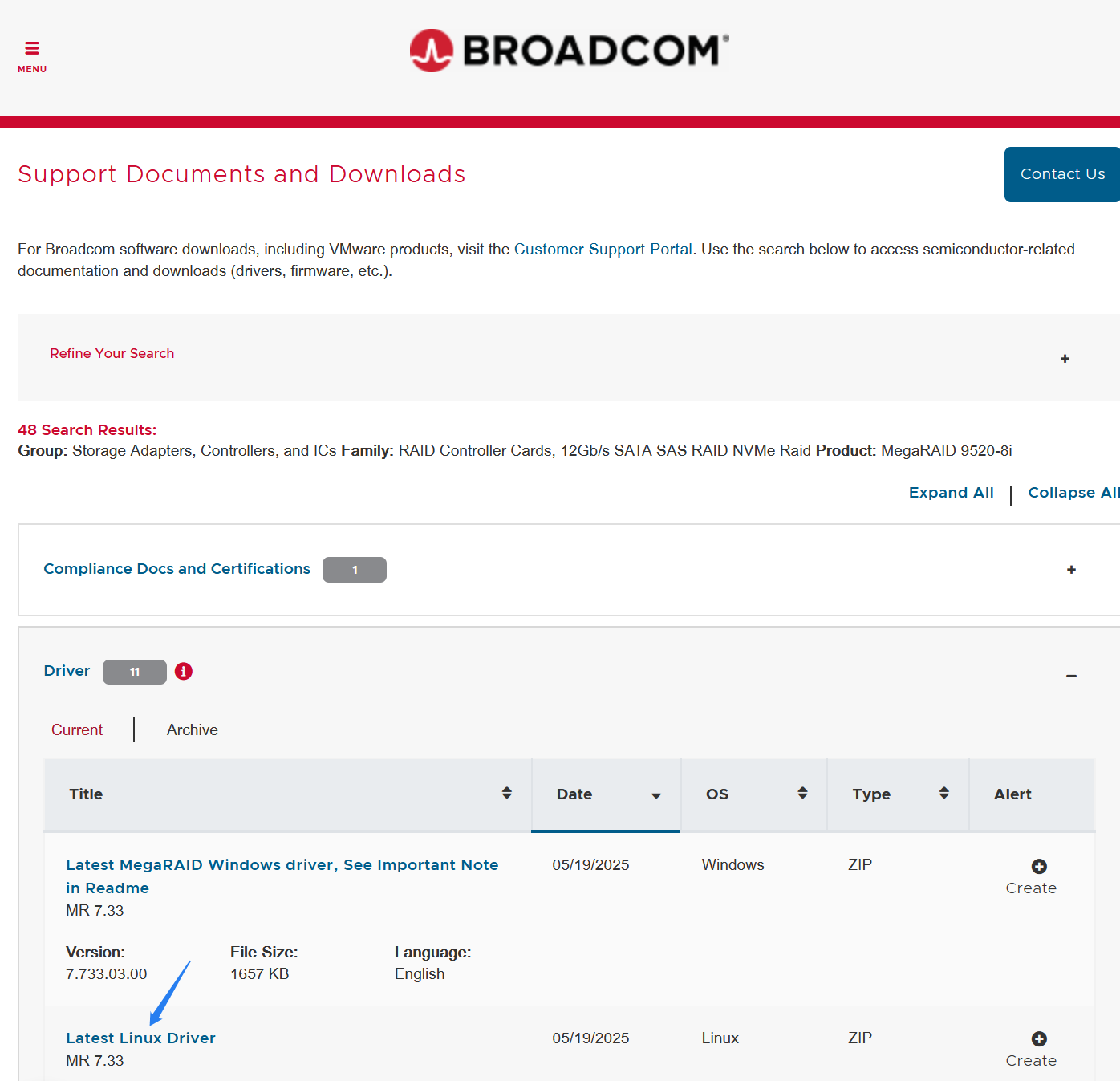Click MR 7.33 under Windows driver

(95, 911)
